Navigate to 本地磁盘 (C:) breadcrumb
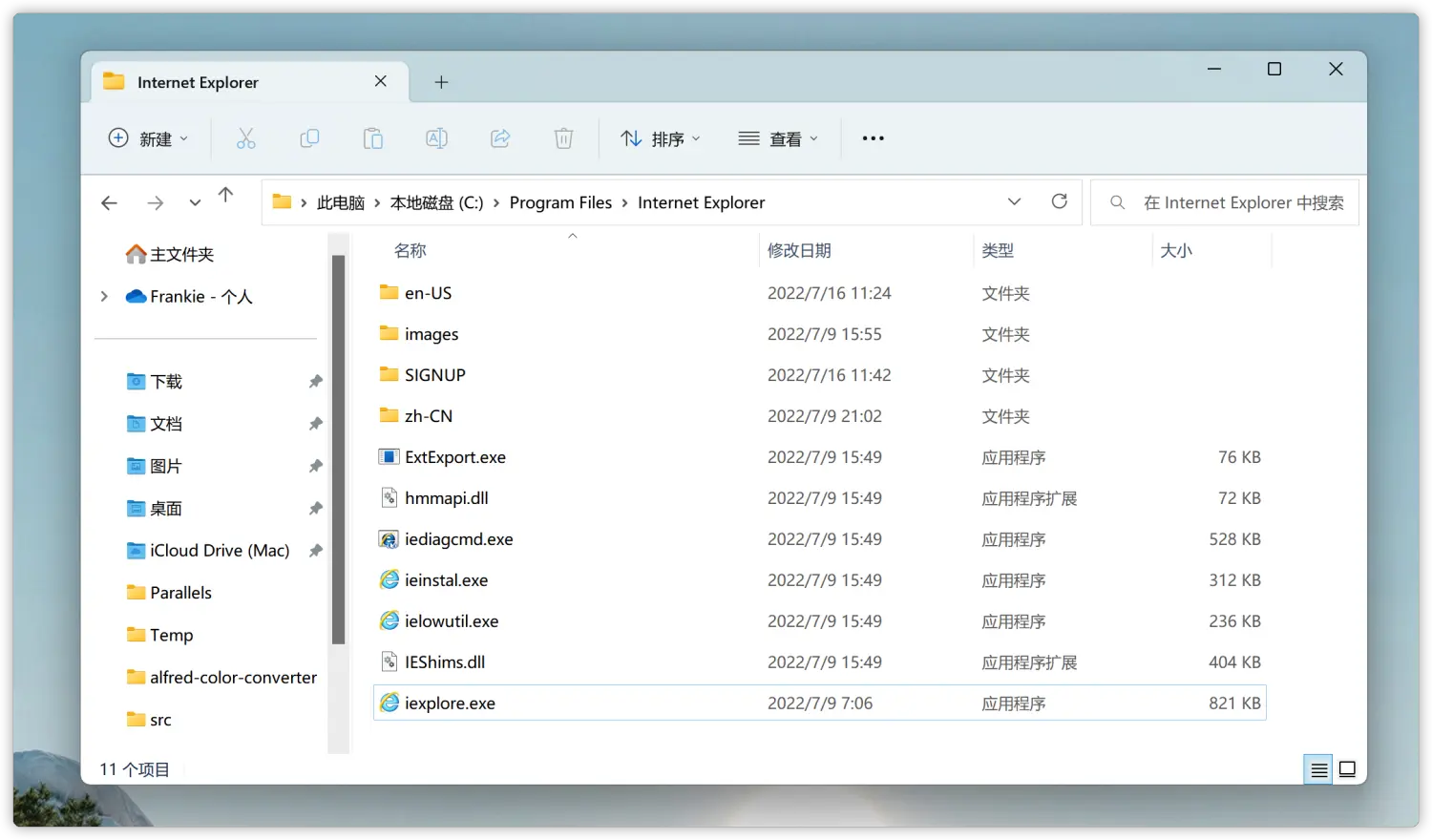 click(436, 203)
